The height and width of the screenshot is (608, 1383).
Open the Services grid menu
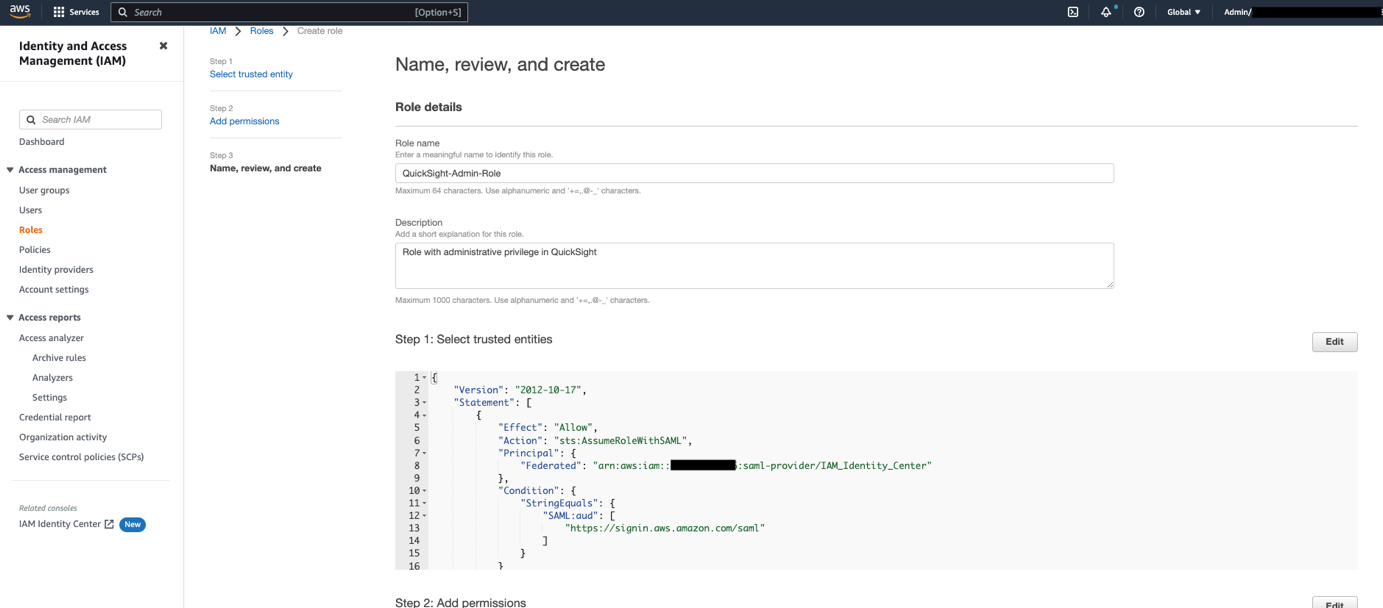(76, 12)
